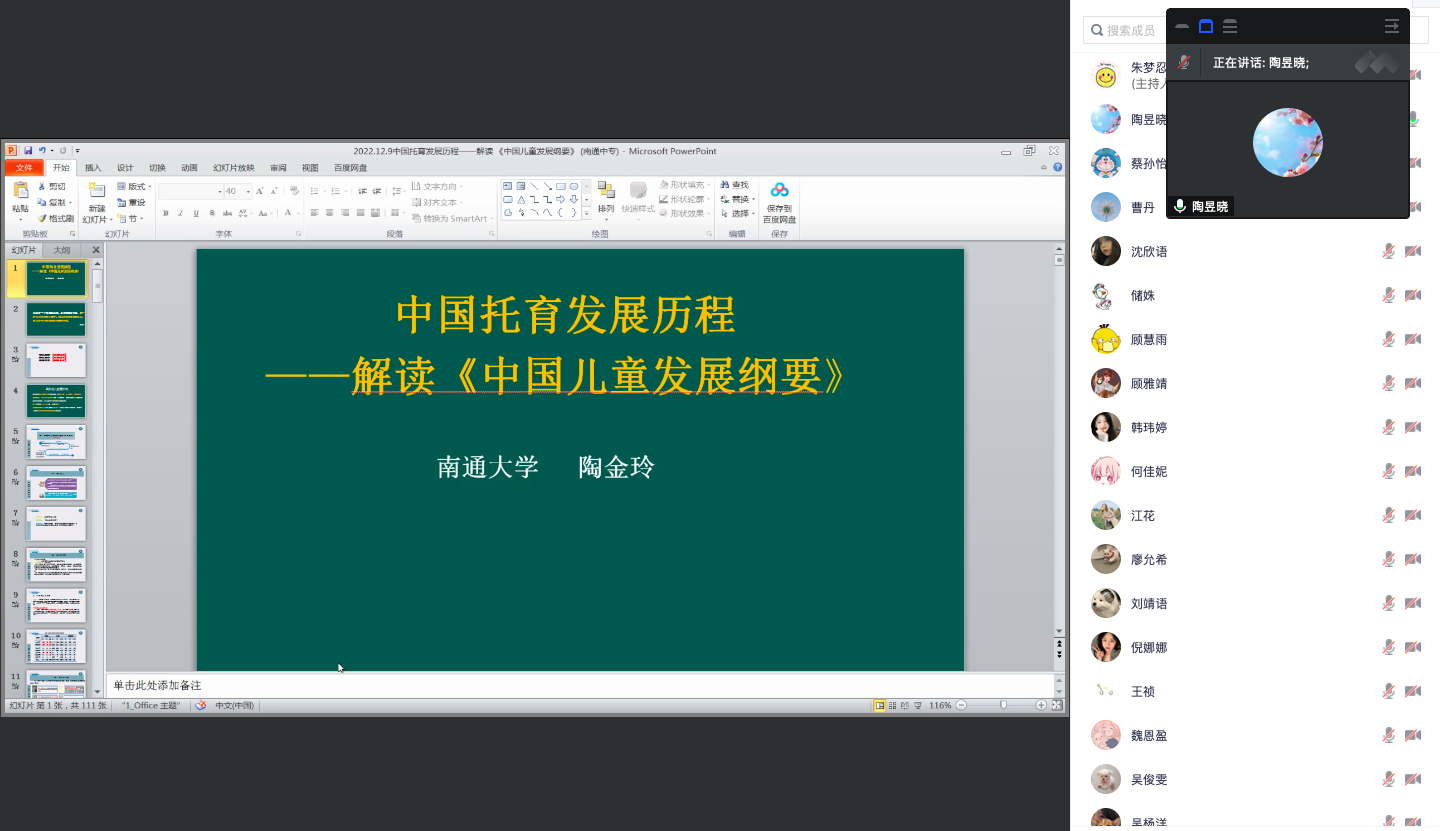Open the font size dropdown showing 40

tap(246, 191)
